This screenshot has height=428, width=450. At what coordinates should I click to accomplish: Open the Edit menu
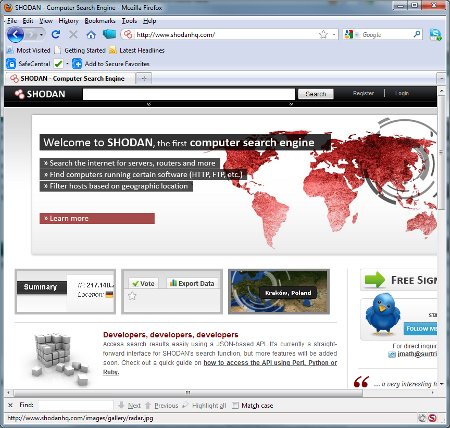pyautogui.click(x=28, y=21)
